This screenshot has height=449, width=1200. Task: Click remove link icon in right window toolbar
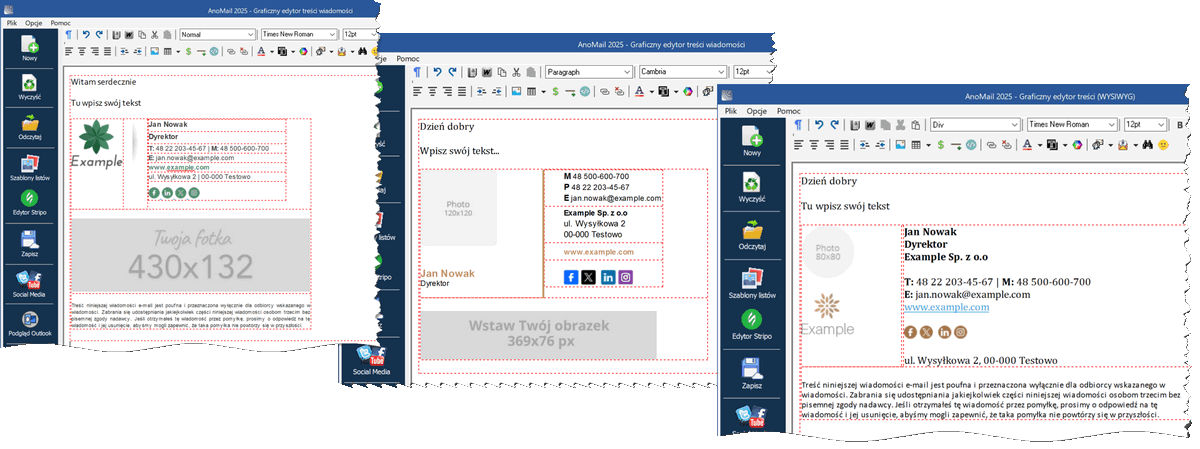[x=1007, y=145]
